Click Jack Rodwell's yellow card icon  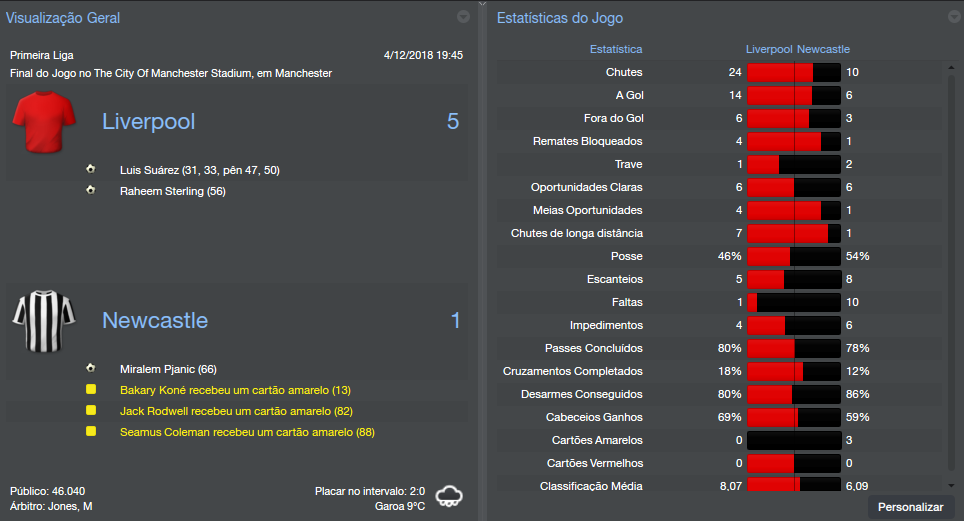click(x=91, y=411)
